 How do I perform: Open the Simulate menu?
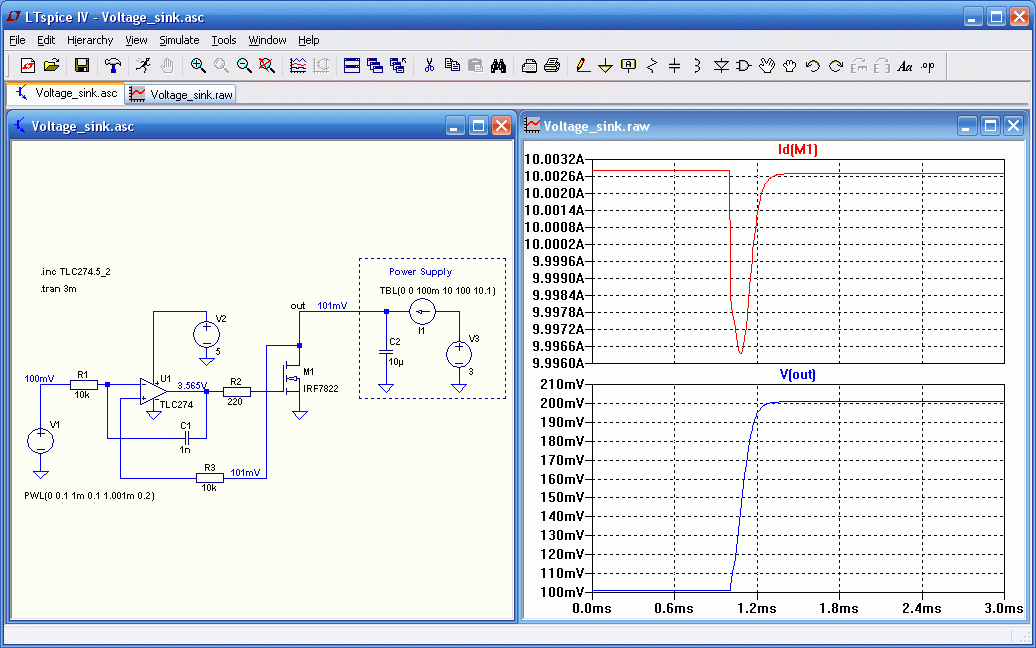tap(179, 40)
